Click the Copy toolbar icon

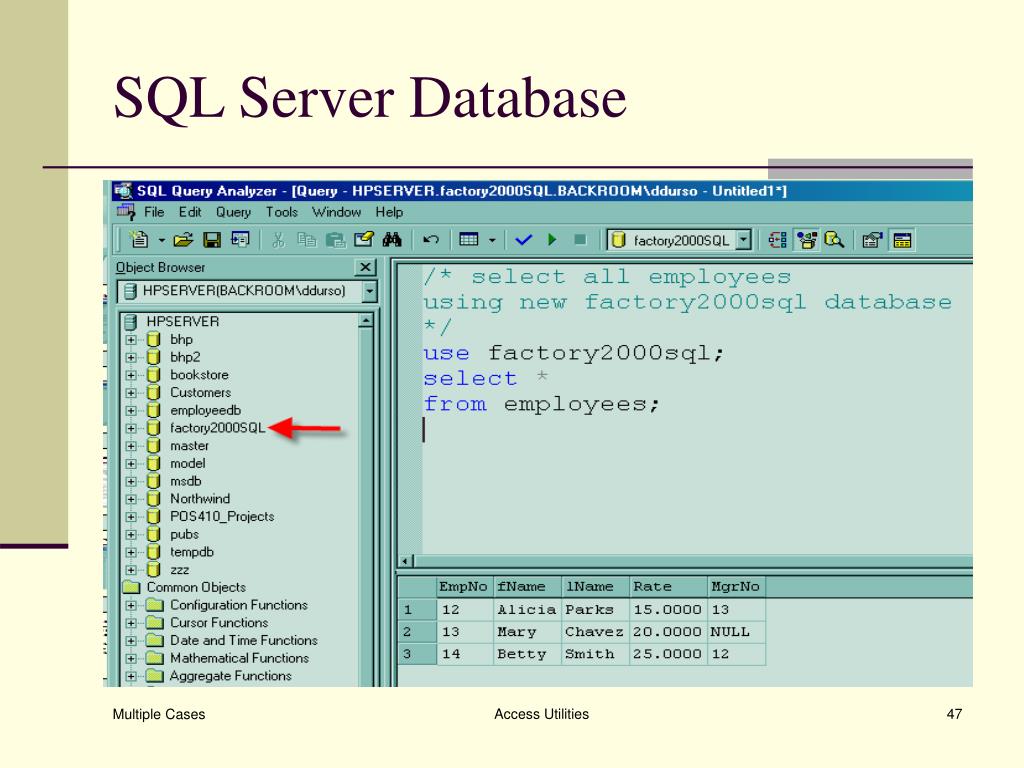click(x=306, y=240)
